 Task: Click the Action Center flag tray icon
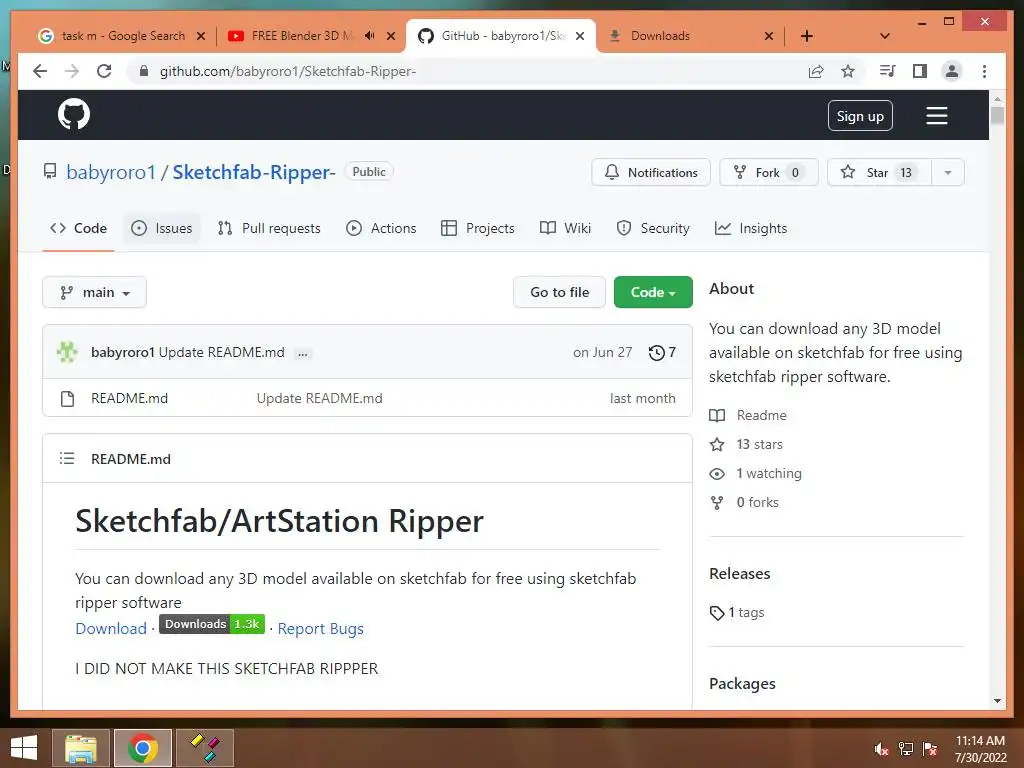[x=930, y=749]
